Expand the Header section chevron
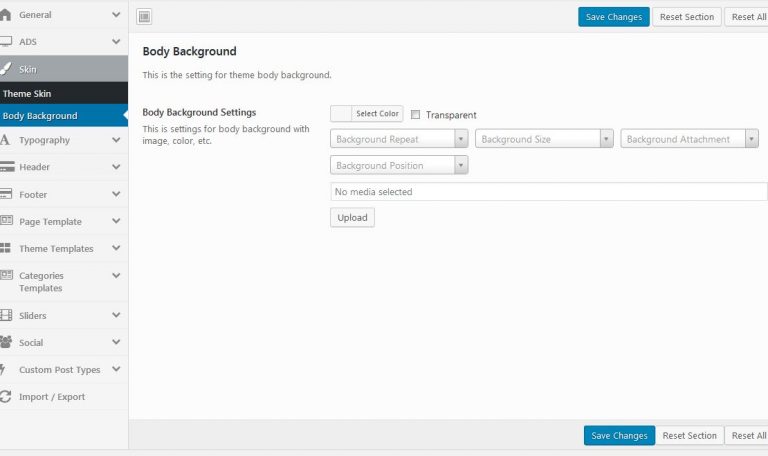This screenshot has width=768, height=456. [x=116, y=167]
